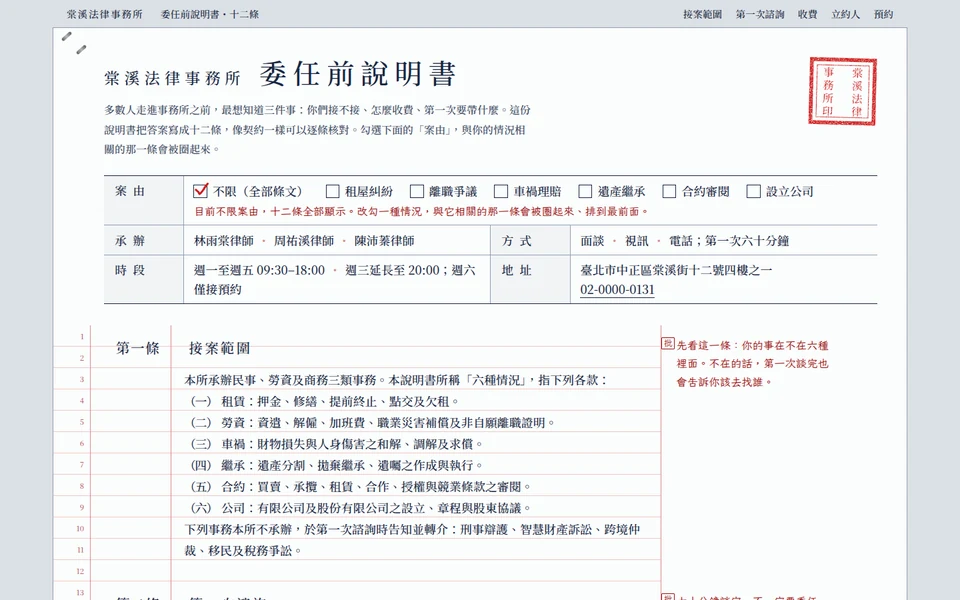Click lawyer name 陳沛蓁律師
Image resolution: width=960 pixels, height=600 pixels.
coord(384,241)
